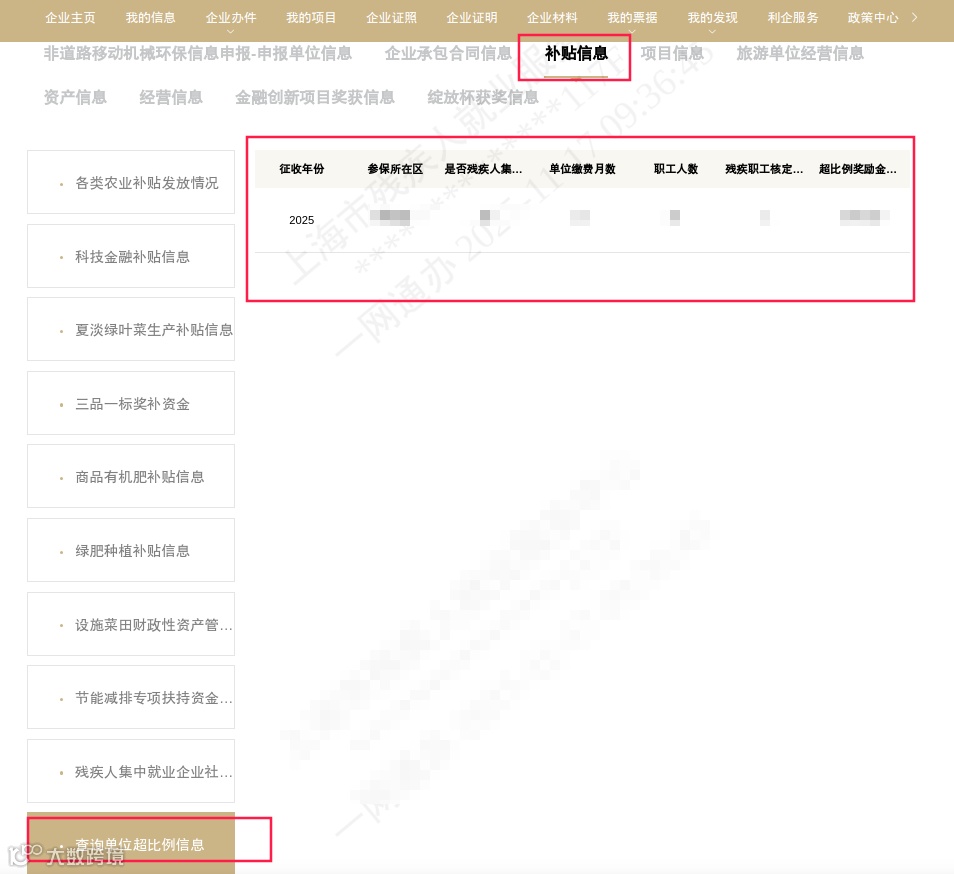Select 各类农业补贴发放情况 in sidebar
The width and height of the screenshot is (954, 874).
pos(131,182)
